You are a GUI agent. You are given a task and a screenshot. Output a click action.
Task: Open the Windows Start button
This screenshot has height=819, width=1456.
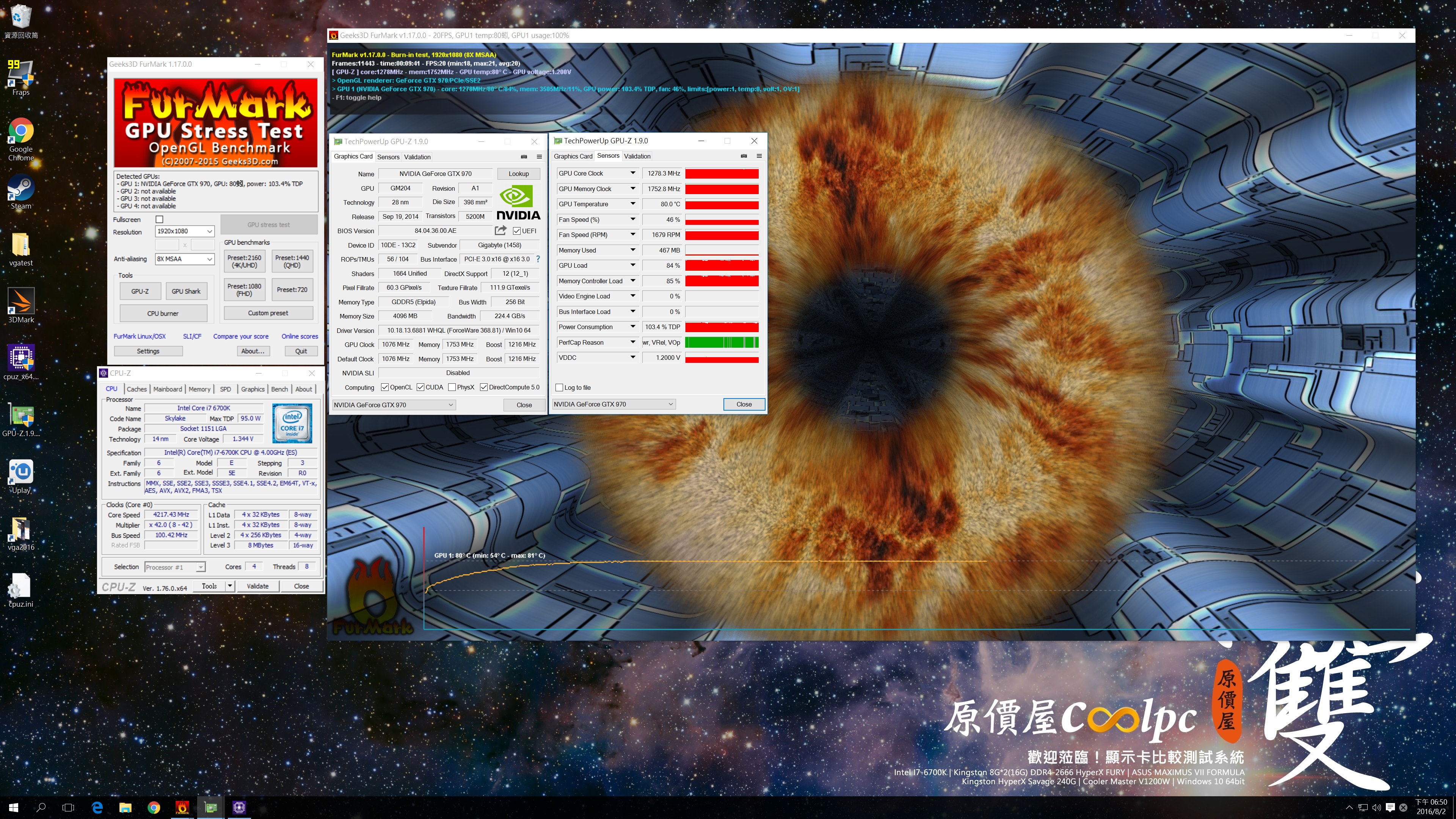pos(14,808)
